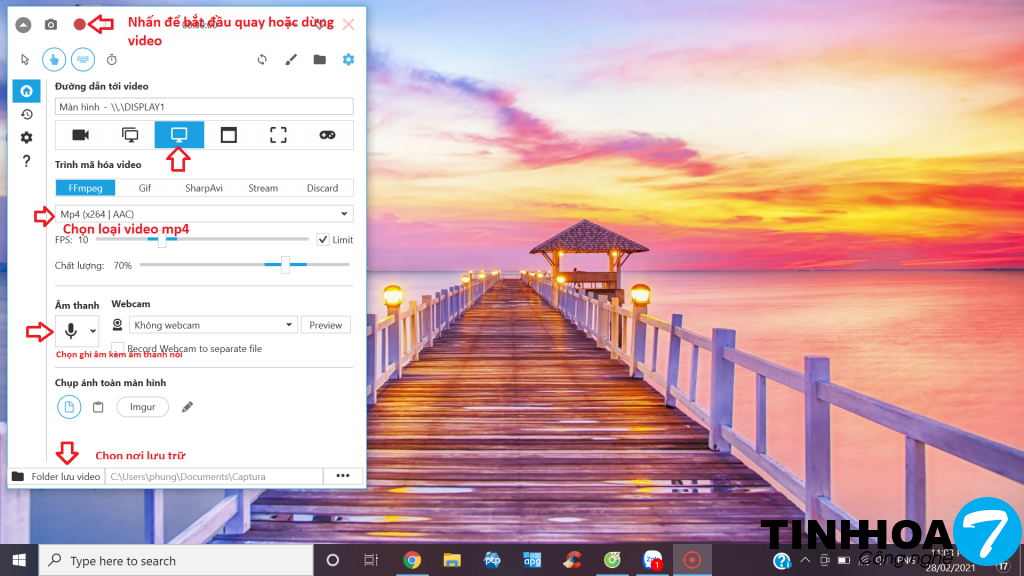Expand the microphone audio source arrow
This screenshot has height=576, width=1024.
93,331
